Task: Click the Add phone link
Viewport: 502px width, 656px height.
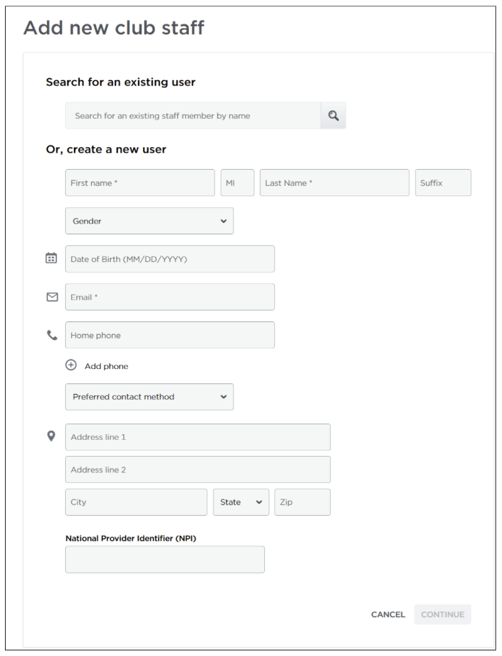Action: pos(106,366)
